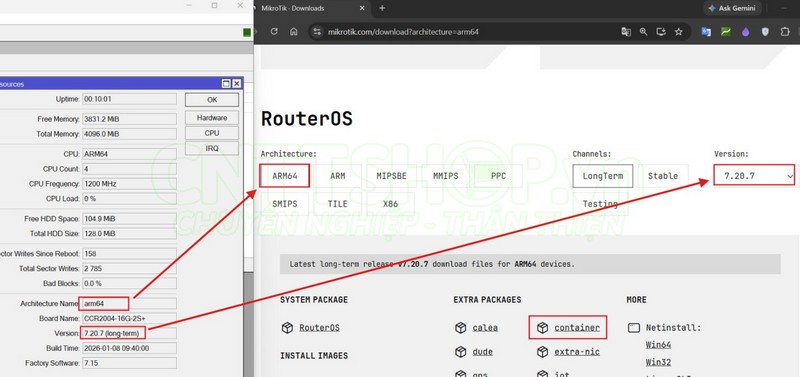Click OK in Resources dialog
Image resolution: width=800 pixels, height=377 pixels.
click(212, 100)
